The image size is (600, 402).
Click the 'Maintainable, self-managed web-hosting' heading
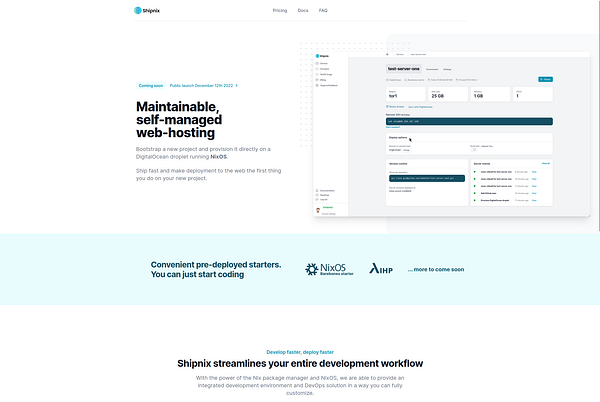[x=179, y=119]
